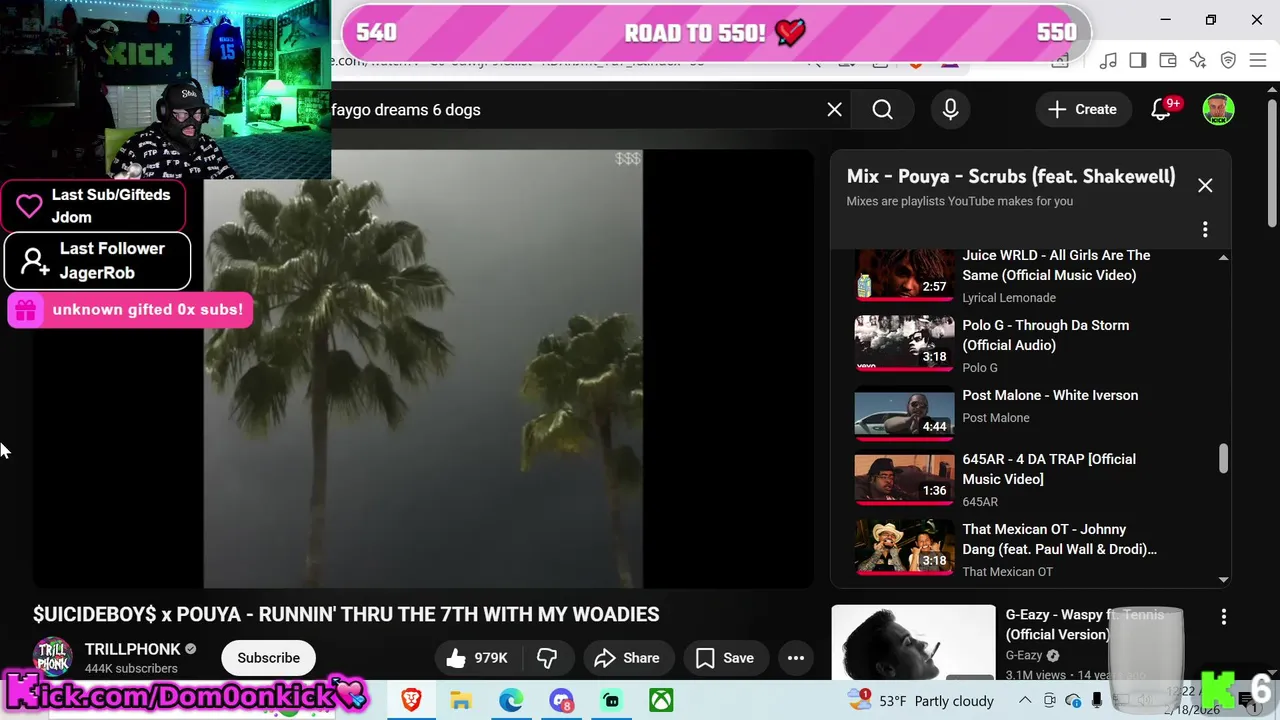Click the G-Eazy Waspy thumbnail
The width and height of the screenshot is (1280, 720).
913,643
